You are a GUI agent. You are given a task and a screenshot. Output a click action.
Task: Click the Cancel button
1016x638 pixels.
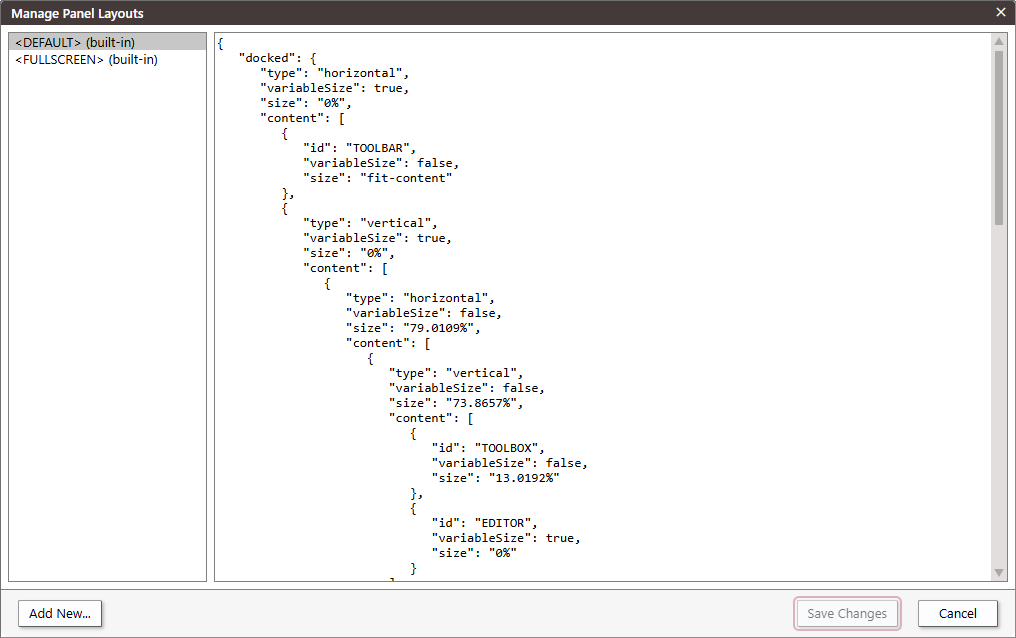(x=956, y=613)
